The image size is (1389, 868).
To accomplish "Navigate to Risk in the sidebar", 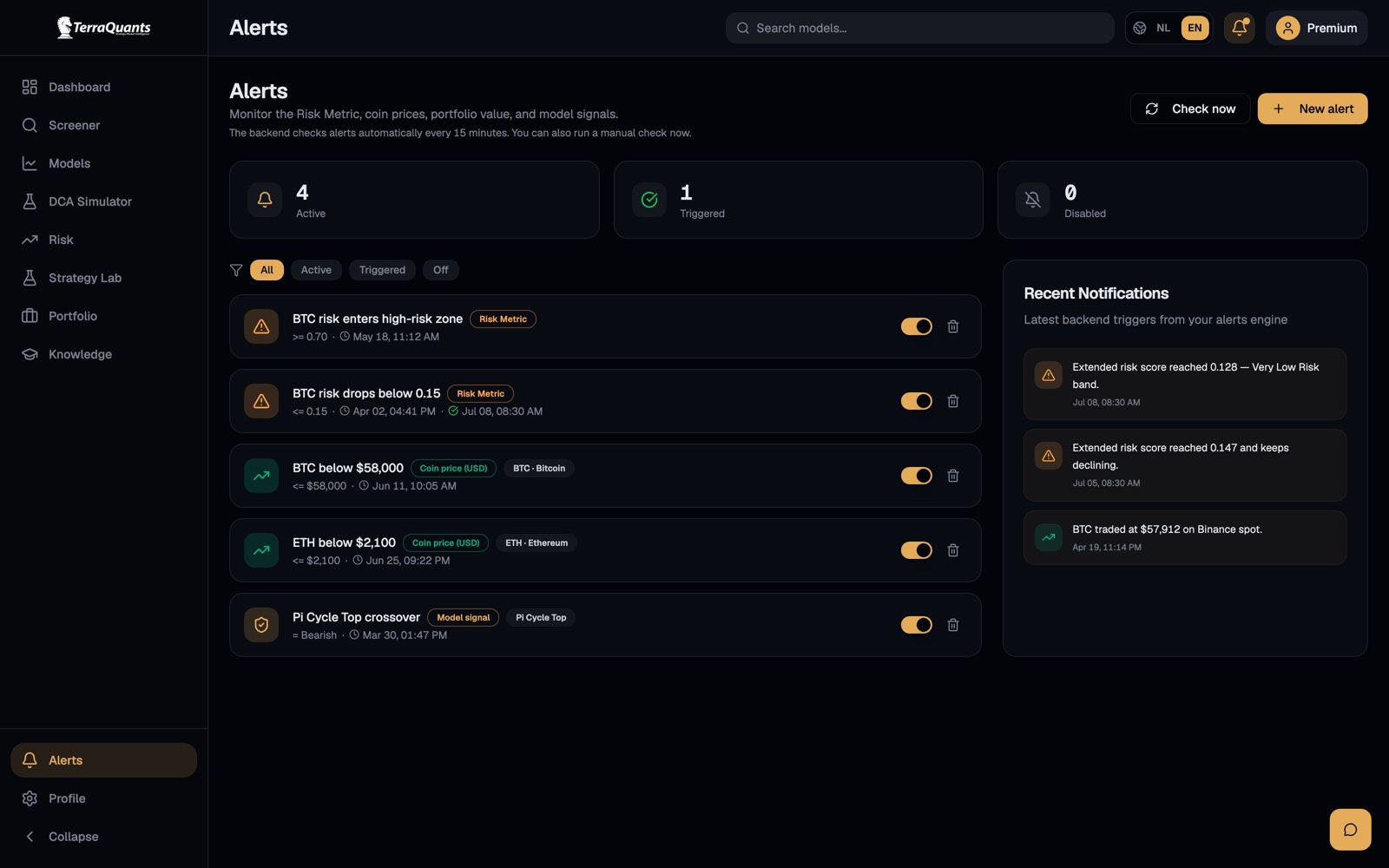I will (x=103, y=240).
